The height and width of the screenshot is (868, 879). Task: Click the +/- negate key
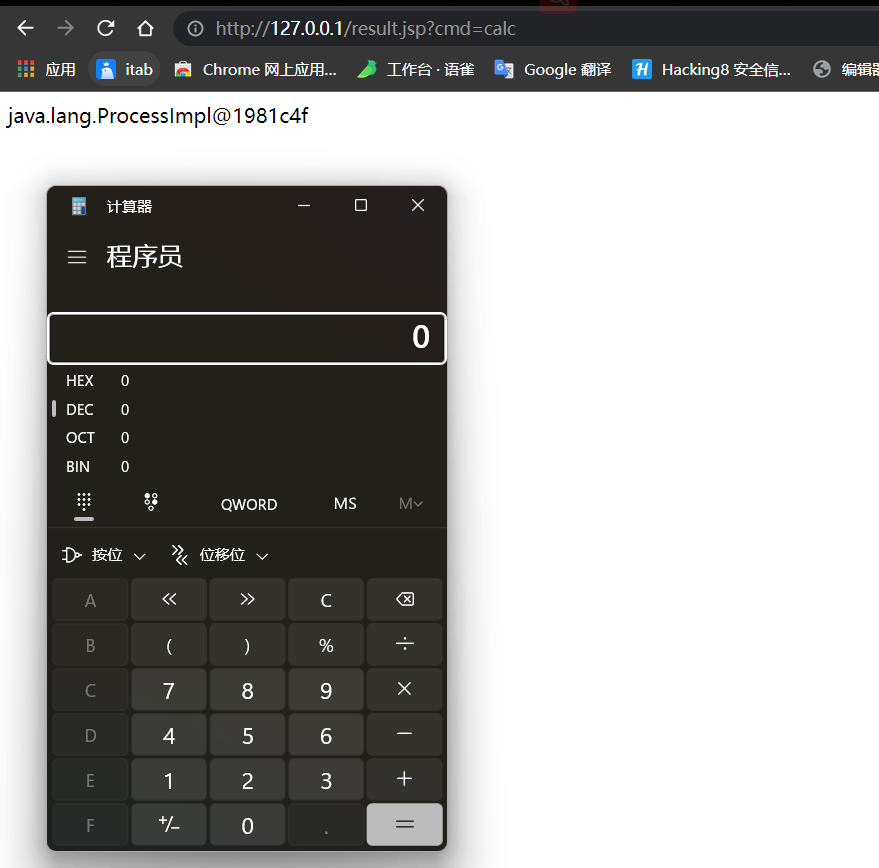[169, 824]
